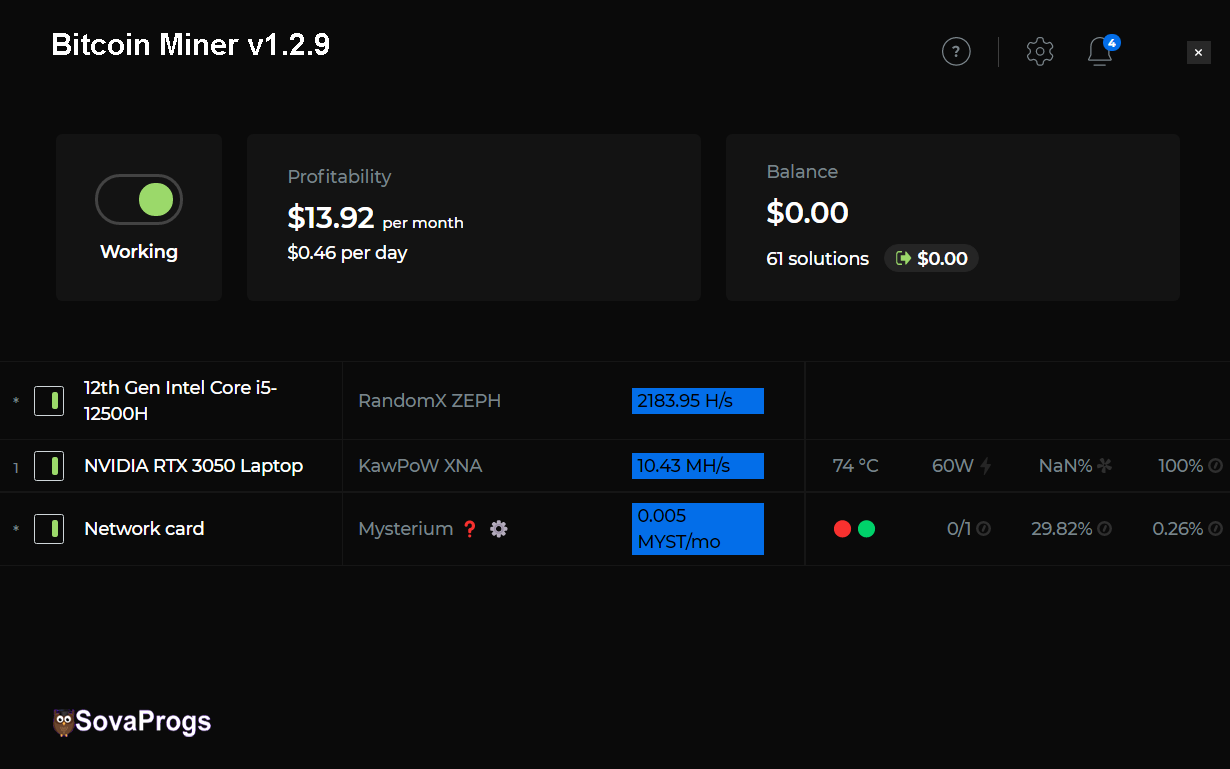The width and height of the screenshot is (1230, 769).
Task: Click the 61 solutions text
Action: pos(818,259)
